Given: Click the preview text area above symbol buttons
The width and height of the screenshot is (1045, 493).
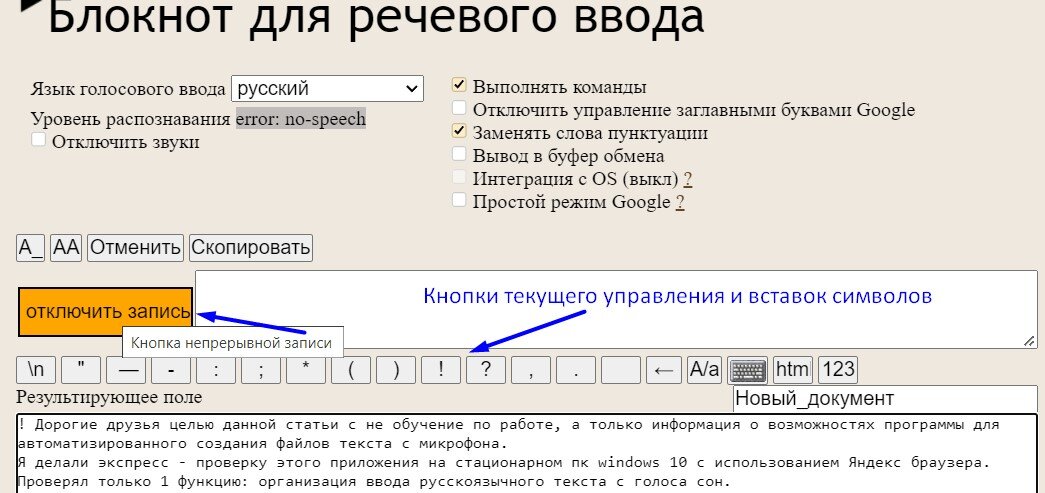Looking at the screenshot, I should 616,309.
